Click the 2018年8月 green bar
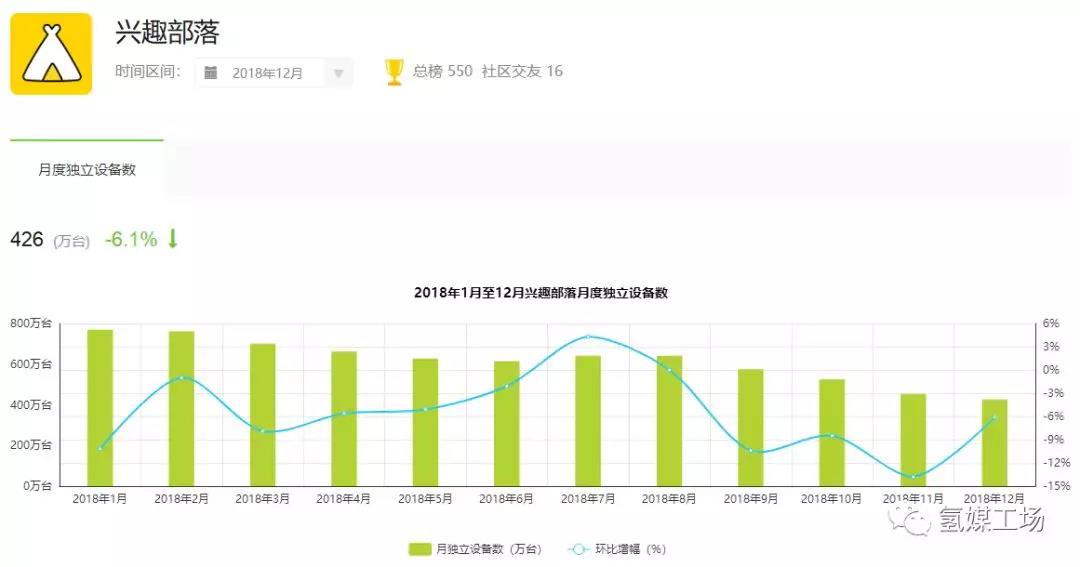Screen dimensions: 1080x567 (669, 421)
